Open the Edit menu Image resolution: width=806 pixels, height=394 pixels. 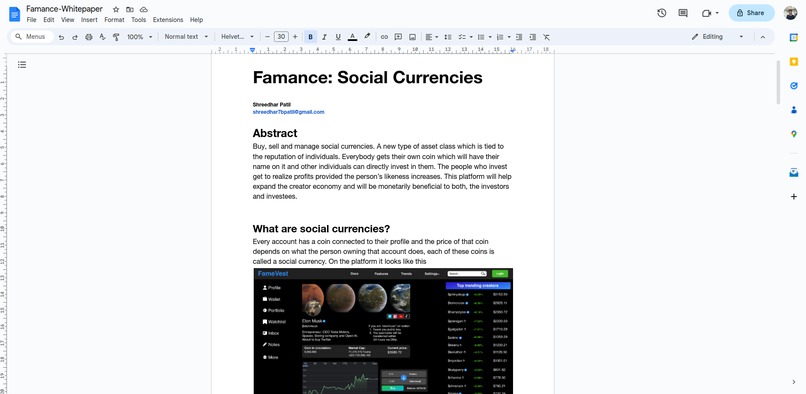coord(48,20)
